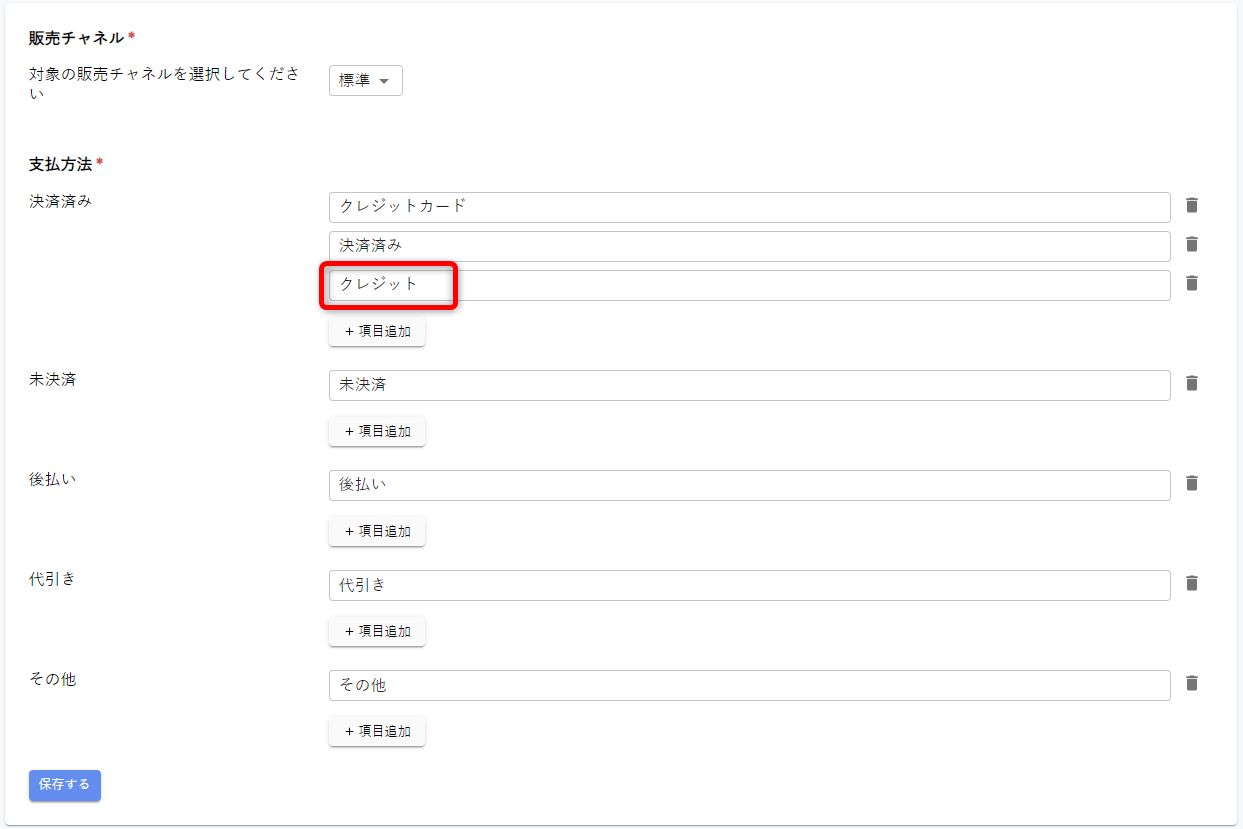Image resolution: width=1243 pixels, height=829 pixels.
Task: Remove the 代引き entry with its trash icon
Action: click(1191, 583)
